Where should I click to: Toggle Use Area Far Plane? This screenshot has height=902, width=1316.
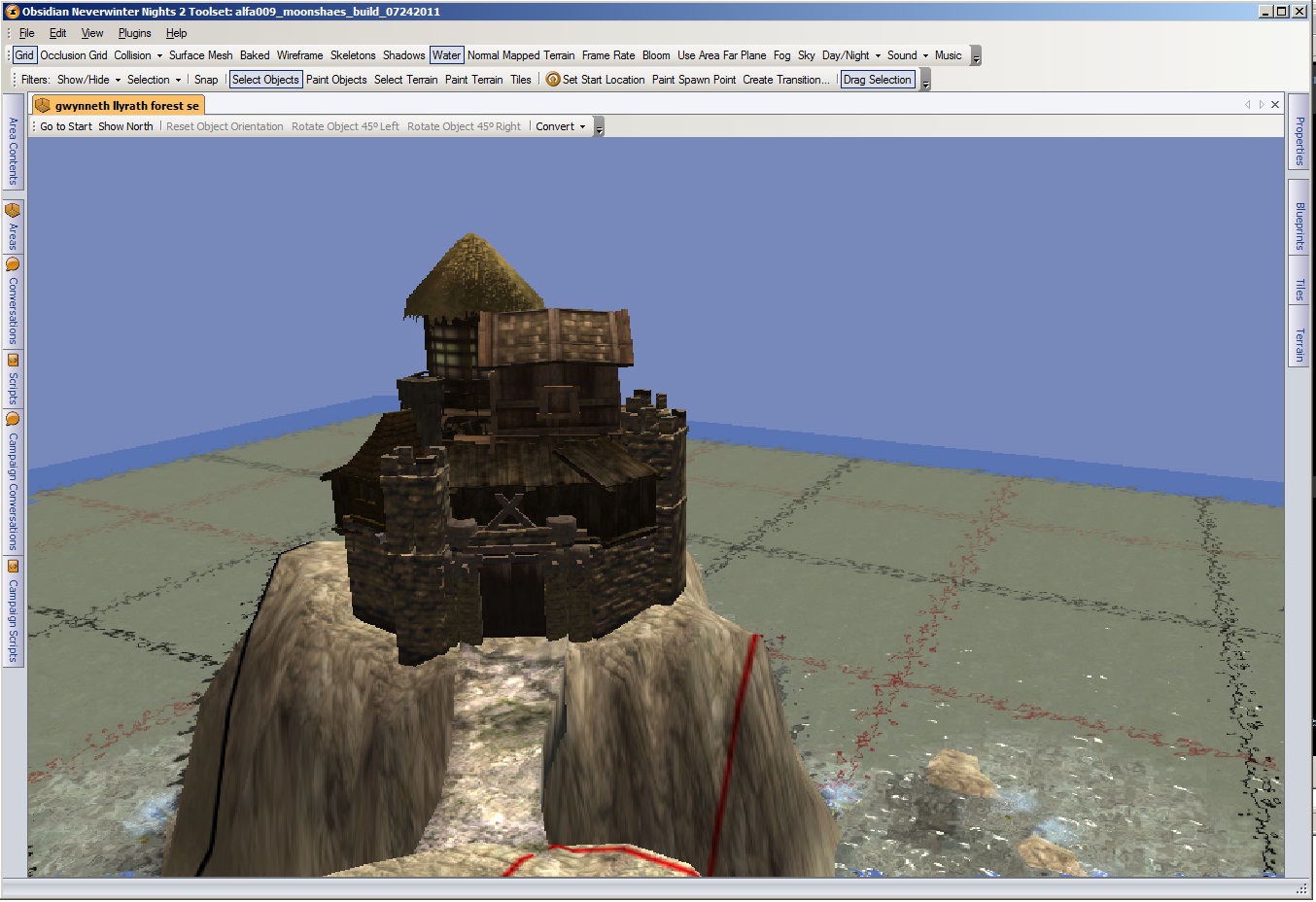[721, 55]
